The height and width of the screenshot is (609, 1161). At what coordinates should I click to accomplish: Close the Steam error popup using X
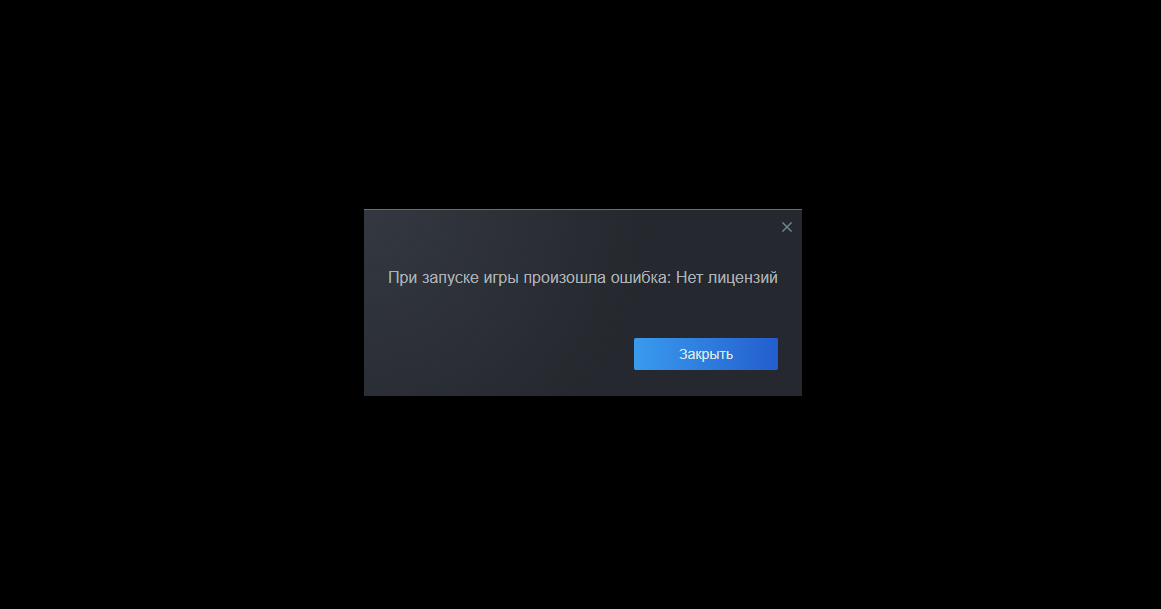(x=787, y=227)
